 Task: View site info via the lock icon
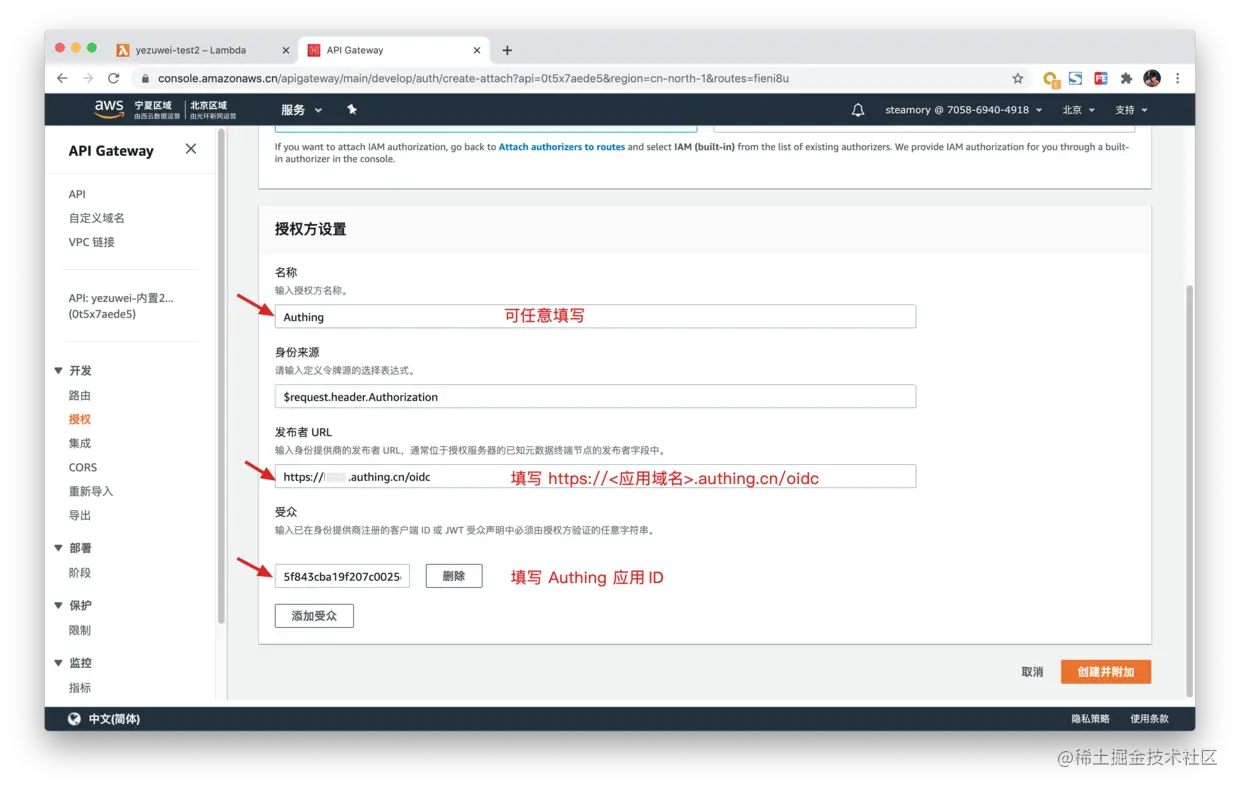(x=145, y=78)
